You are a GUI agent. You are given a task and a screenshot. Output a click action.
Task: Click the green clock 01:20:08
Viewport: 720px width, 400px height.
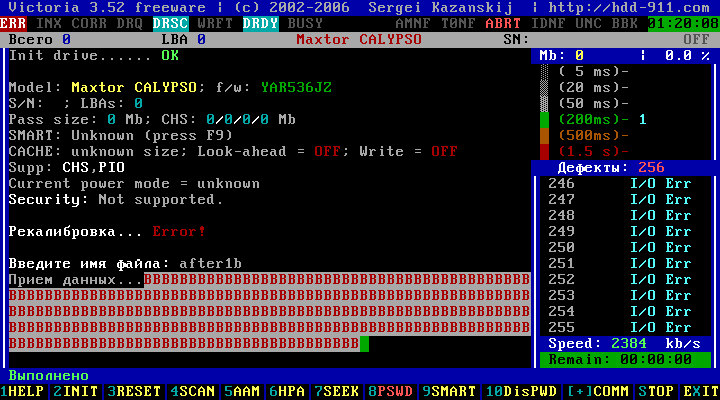[x=684, y=23]
